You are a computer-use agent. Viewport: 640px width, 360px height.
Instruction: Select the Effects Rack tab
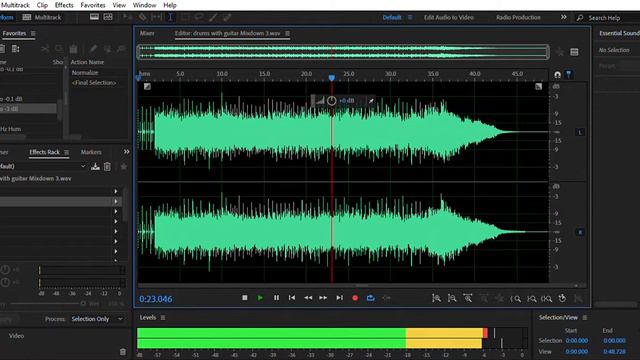(44, 152)
